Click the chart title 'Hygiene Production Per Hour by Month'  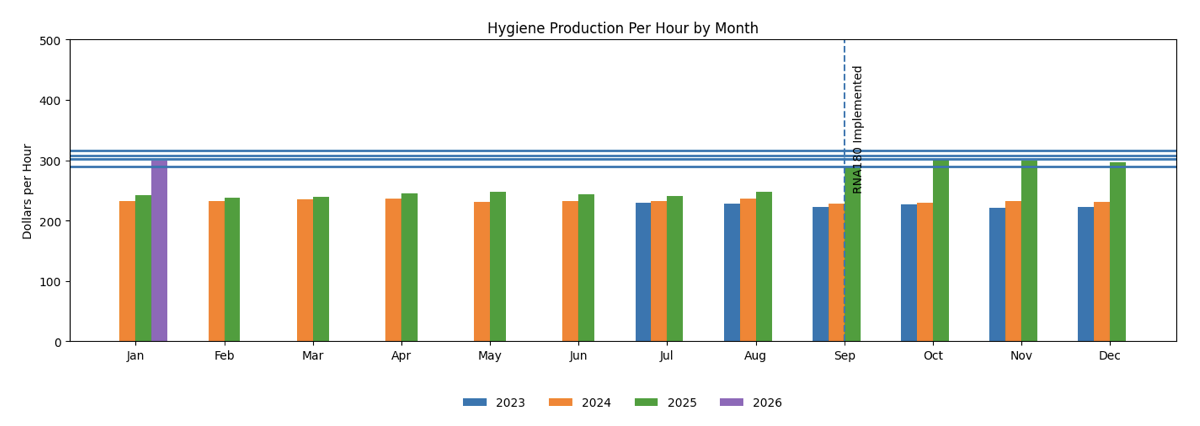(x=622, y=29)
